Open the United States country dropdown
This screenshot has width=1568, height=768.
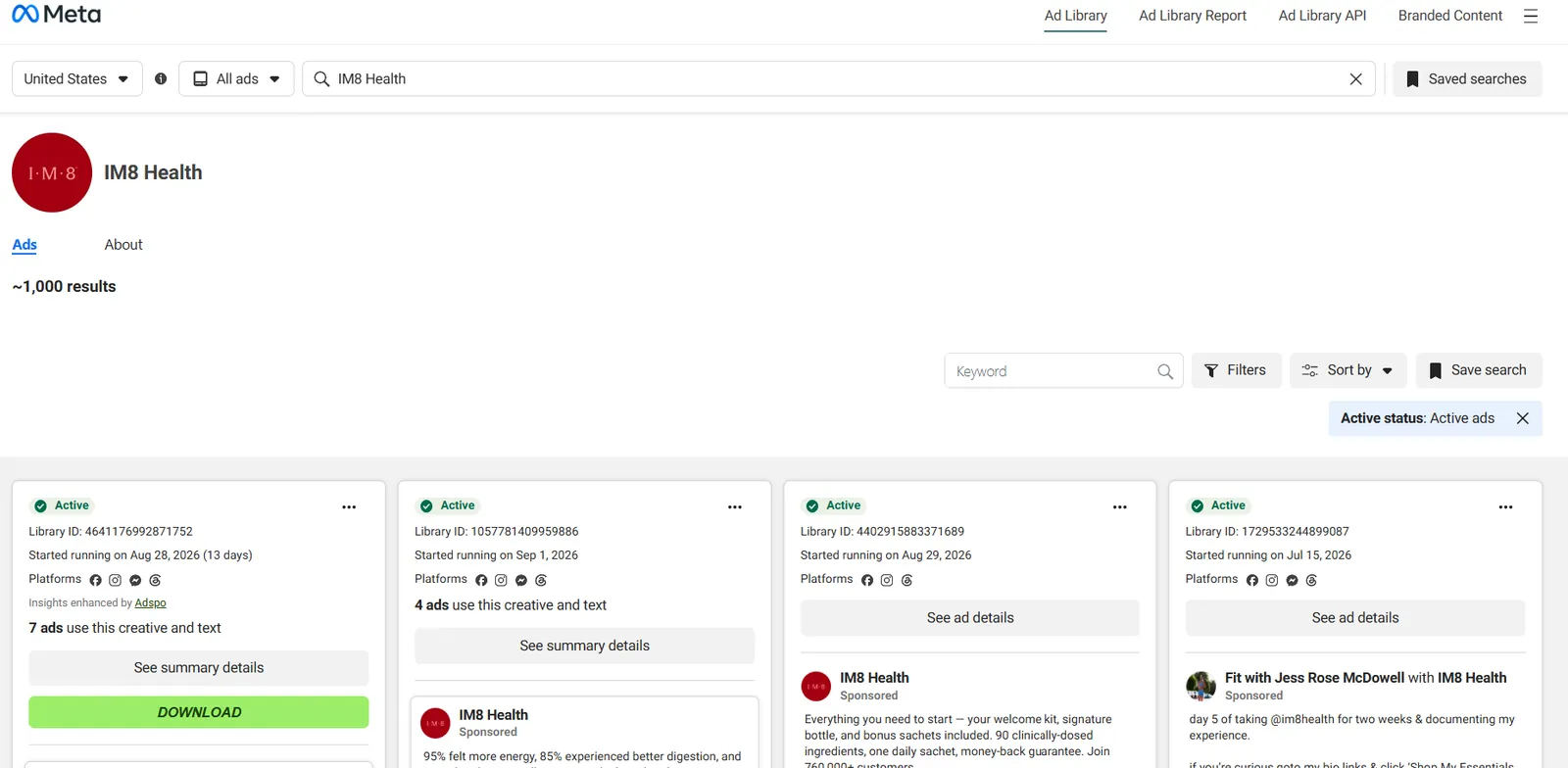pos(76,78)
